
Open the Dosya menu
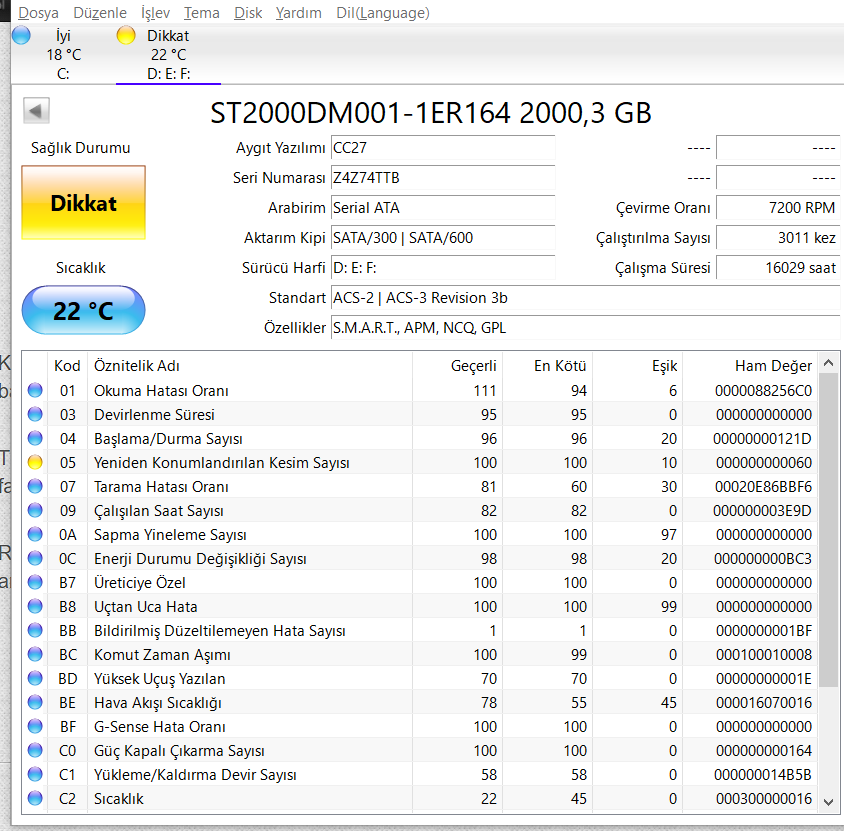pos(38,13)
